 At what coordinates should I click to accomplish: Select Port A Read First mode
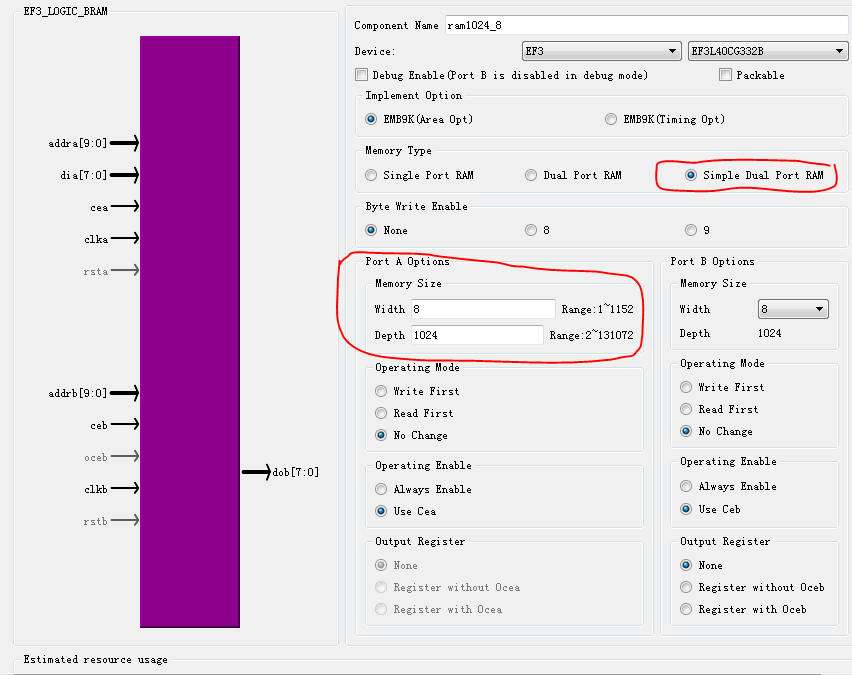[x=382, y=413]
